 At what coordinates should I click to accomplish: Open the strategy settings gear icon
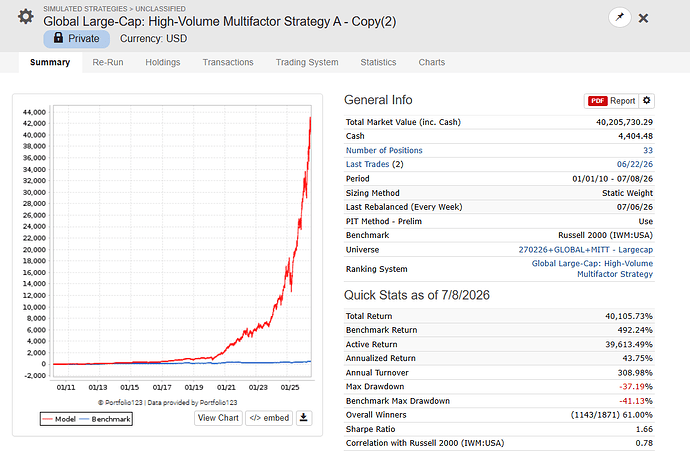(26, 17)
